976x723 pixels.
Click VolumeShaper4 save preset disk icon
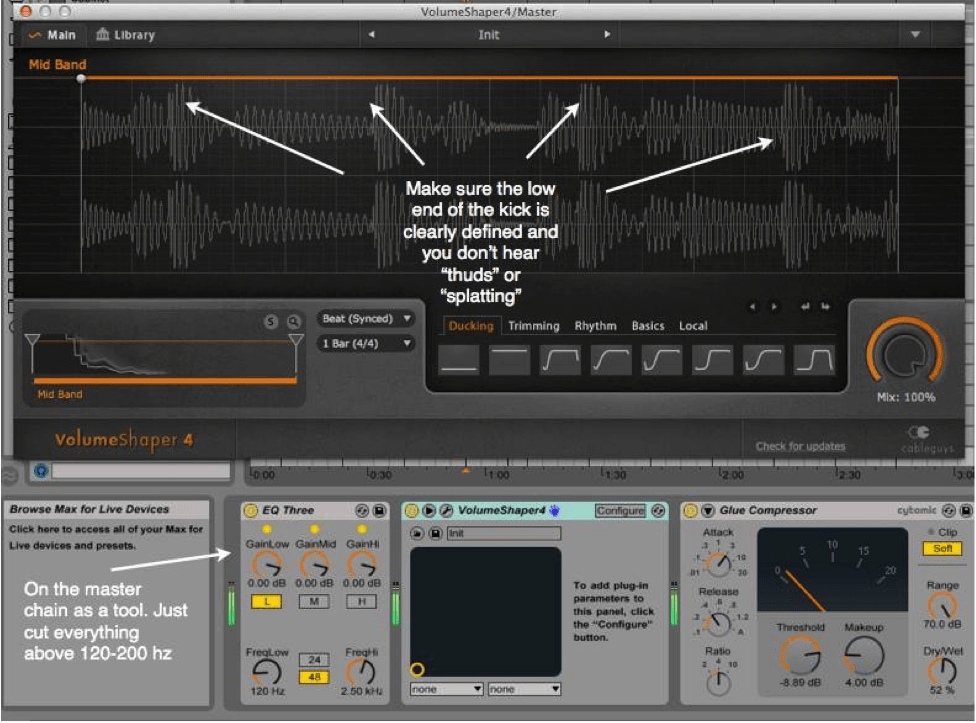[435, 533]
